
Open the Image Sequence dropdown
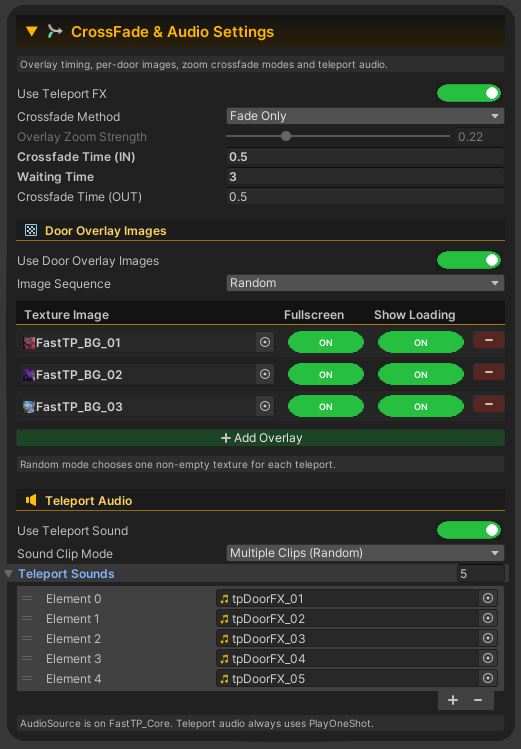tap(365, 283)
